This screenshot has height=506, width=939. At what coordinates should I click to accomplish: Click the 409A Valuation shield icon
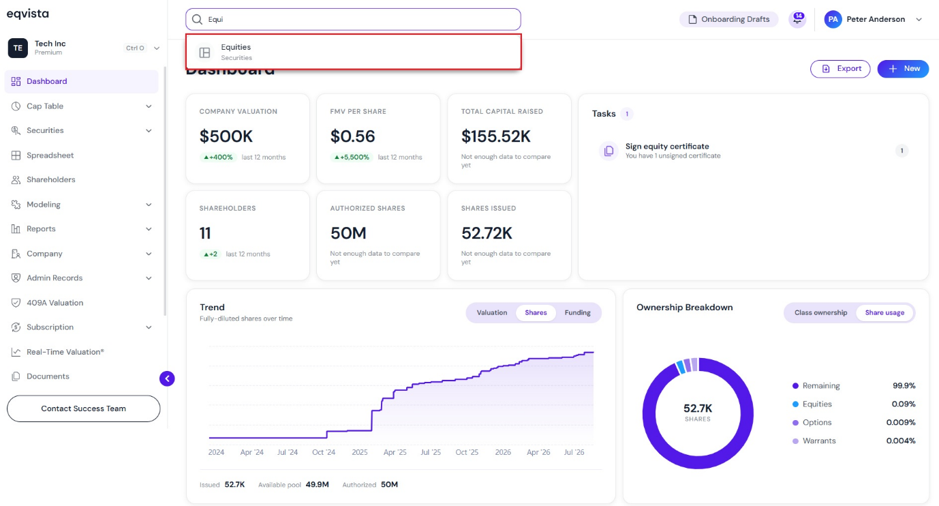[16, 302]
